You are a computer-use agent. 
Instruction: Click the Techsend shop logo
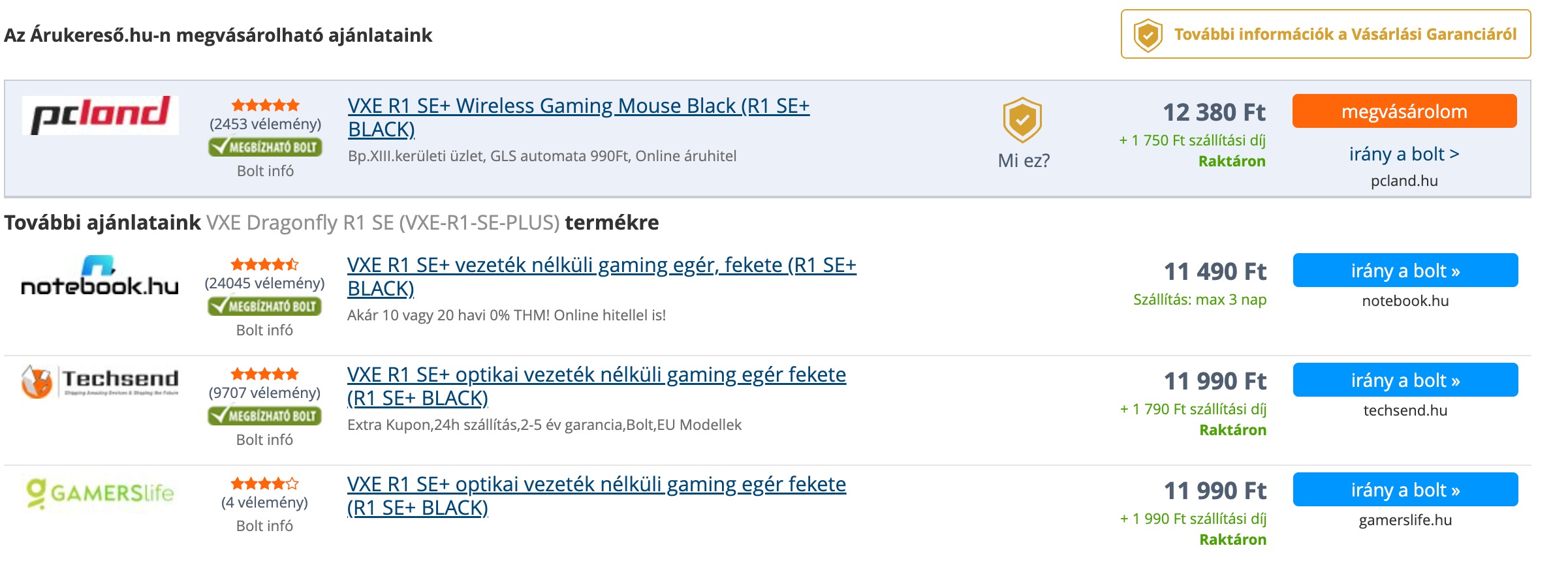coord(100,381)
